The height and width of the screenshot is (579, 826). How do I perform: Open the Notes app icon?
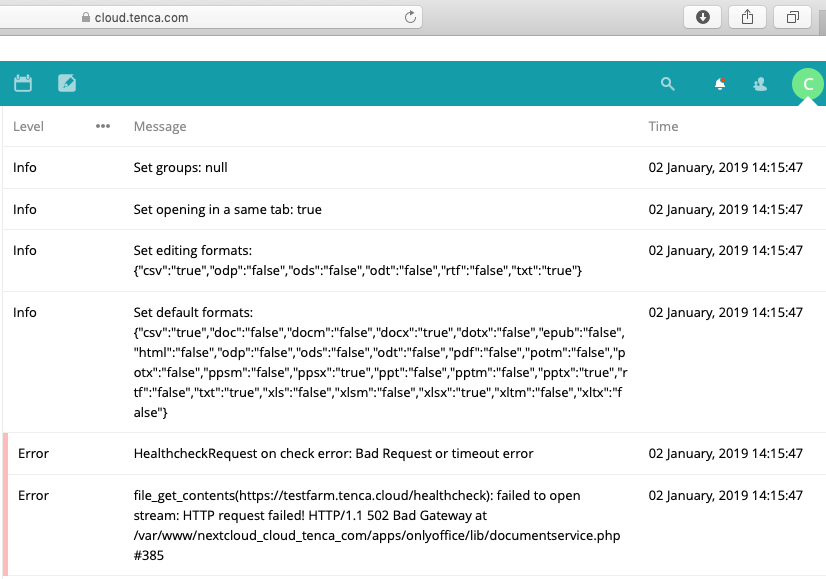[x=66, y=83]
